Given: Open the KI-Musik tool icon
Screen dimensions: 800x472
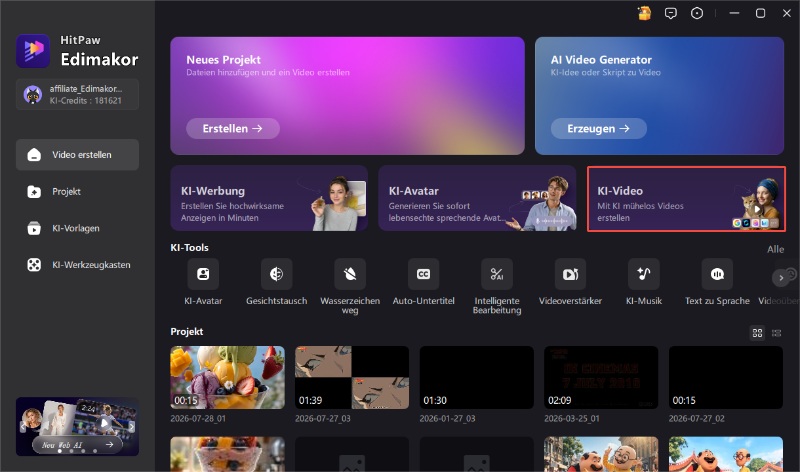Looking at the screenshot, I should tap(644, 274).
